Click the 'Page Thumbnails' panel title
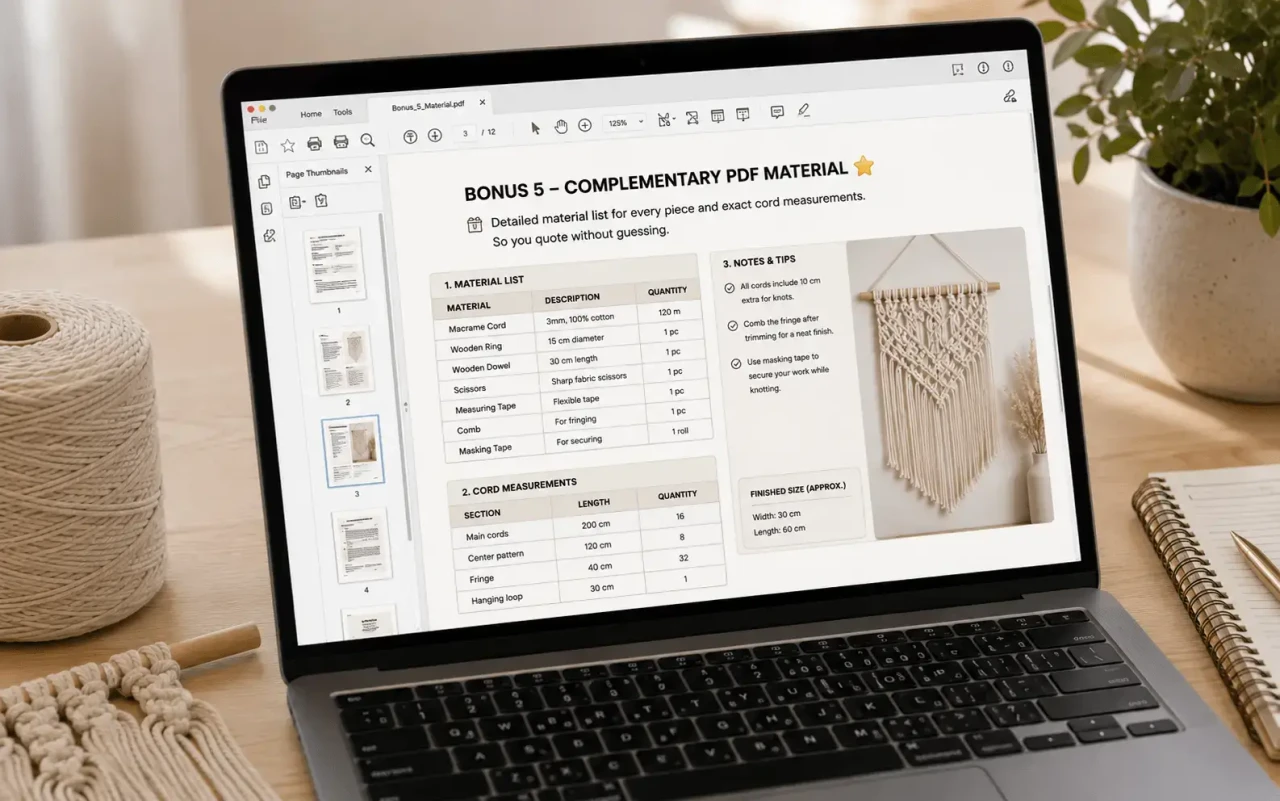The image size is (1280, 801). click(x=317, y=173)
